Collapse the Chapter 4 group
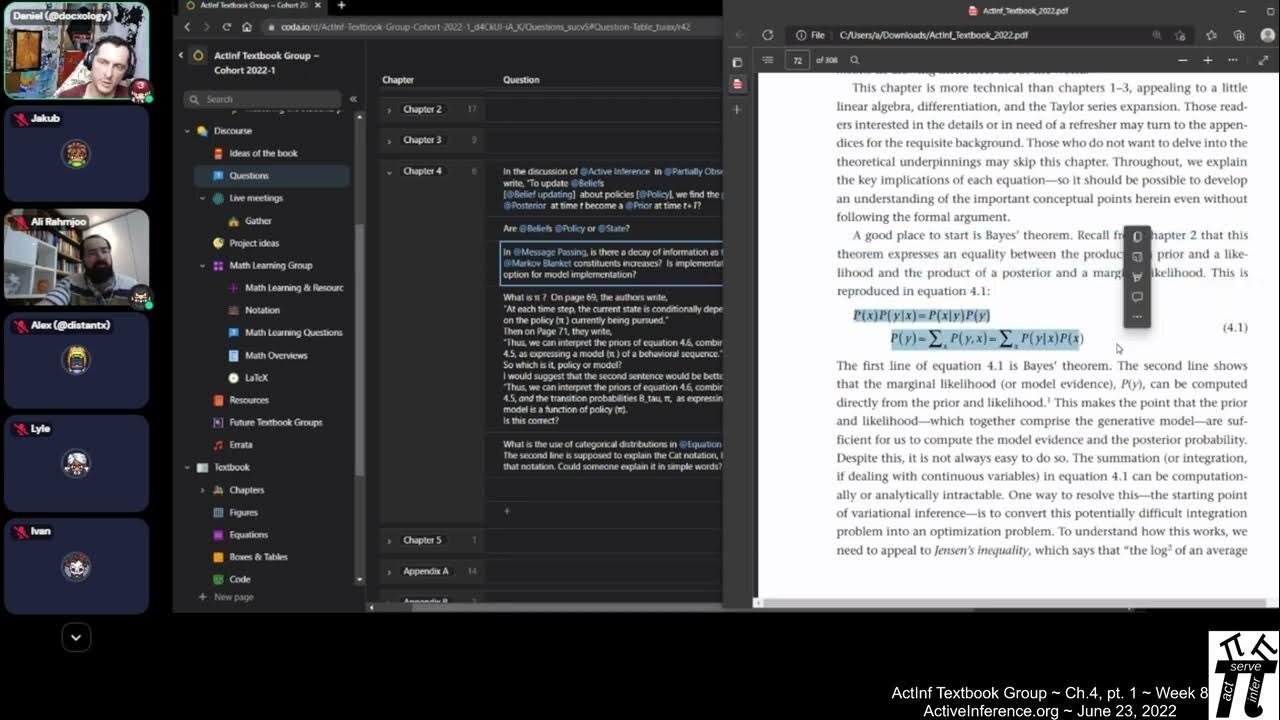 pos(389,171)
